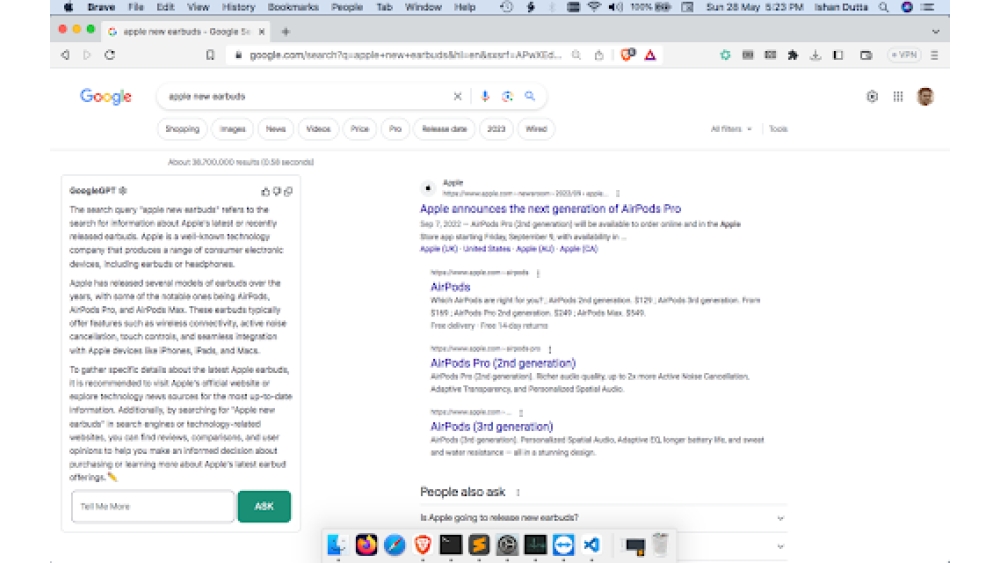Click the browser back arrow

pyautogui.click(x=65, y=55)
